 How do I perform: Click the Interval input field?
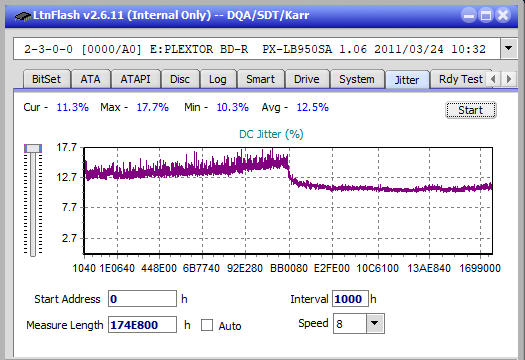tap(350, 299)
